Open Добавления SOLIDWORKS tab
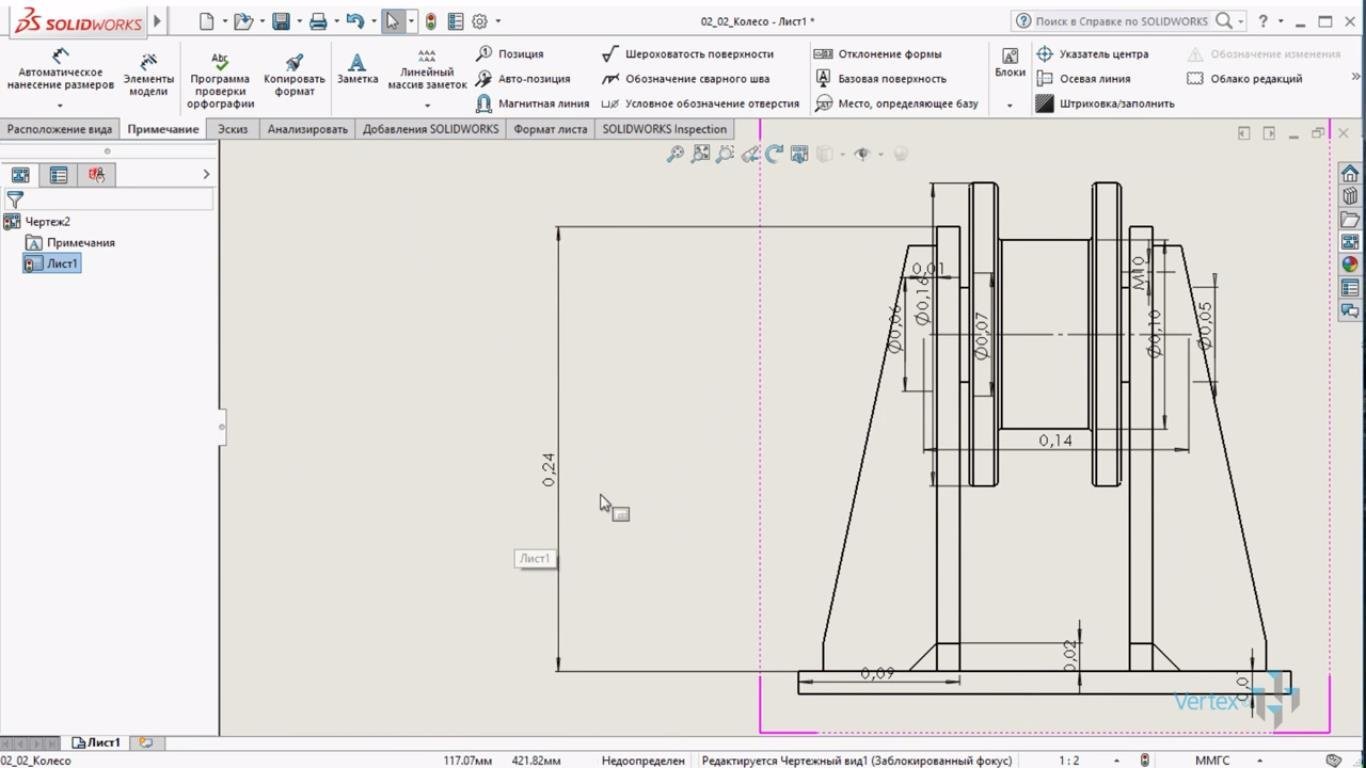This screenshot has width=1366, height=768. (x=431, y=129)
